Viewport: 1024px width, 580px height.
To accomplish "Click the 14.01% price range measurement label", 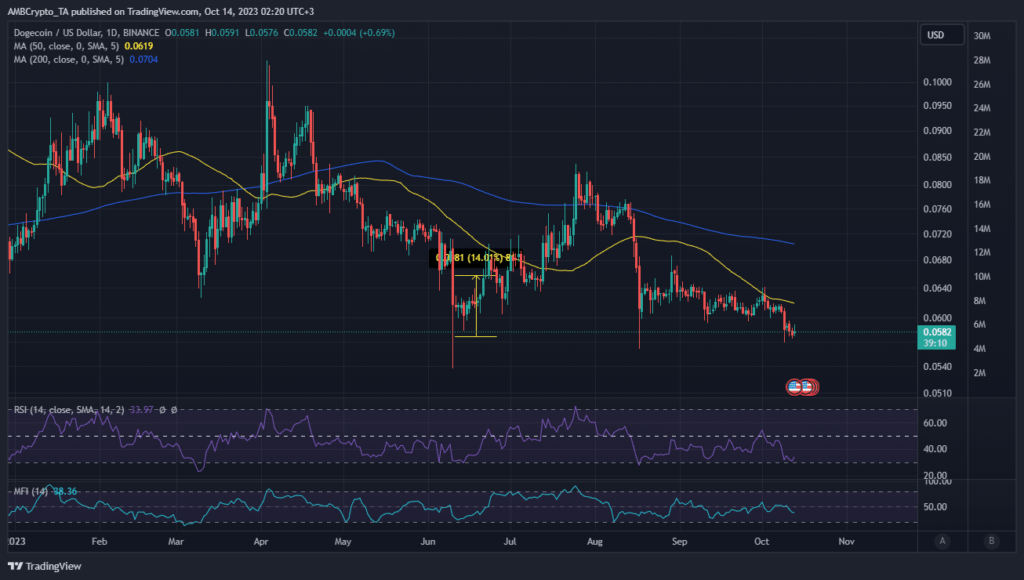I will [x=476, y=259].
